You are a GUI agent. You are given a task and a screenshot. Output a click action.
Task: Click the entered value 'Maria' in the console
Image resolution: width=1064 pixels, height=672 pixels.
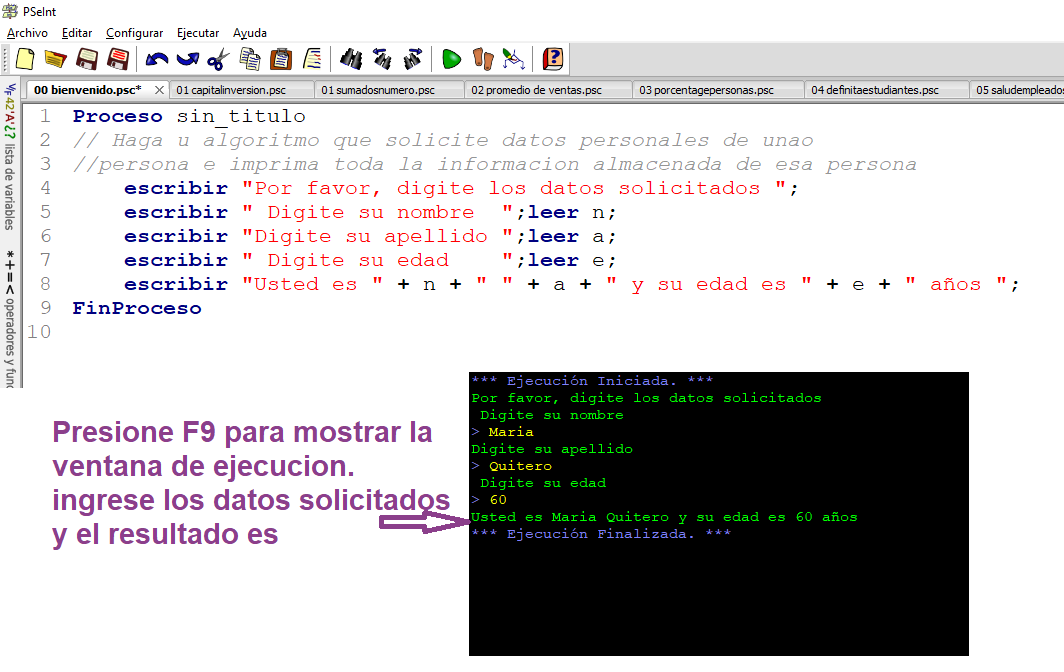(511, 432)
